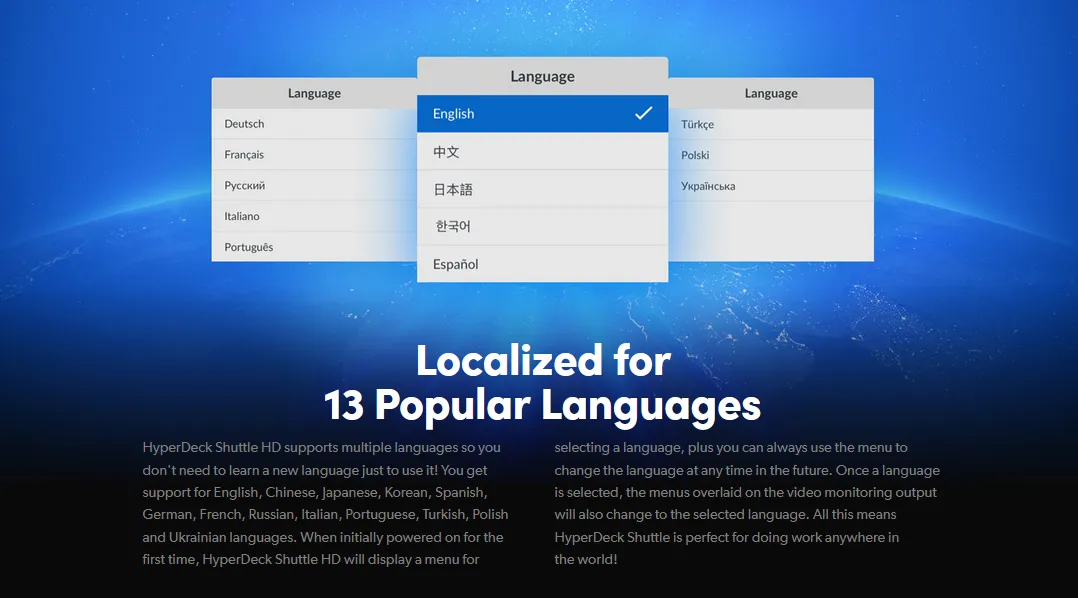Click the left panel Language header above Deutsch
The height and width of the screenshot is (598, 1078).
(x=314, y=93)
